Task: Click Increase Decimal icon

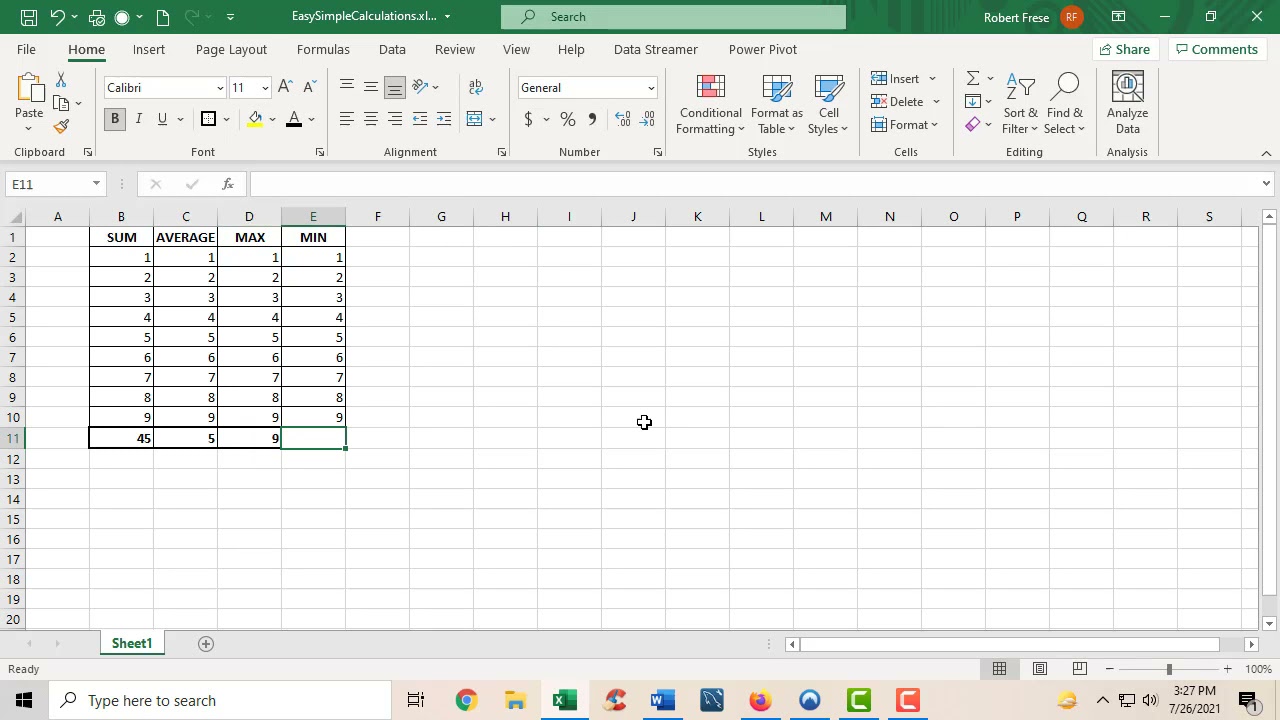Action: pyautogui.click(x=622, y=119)
